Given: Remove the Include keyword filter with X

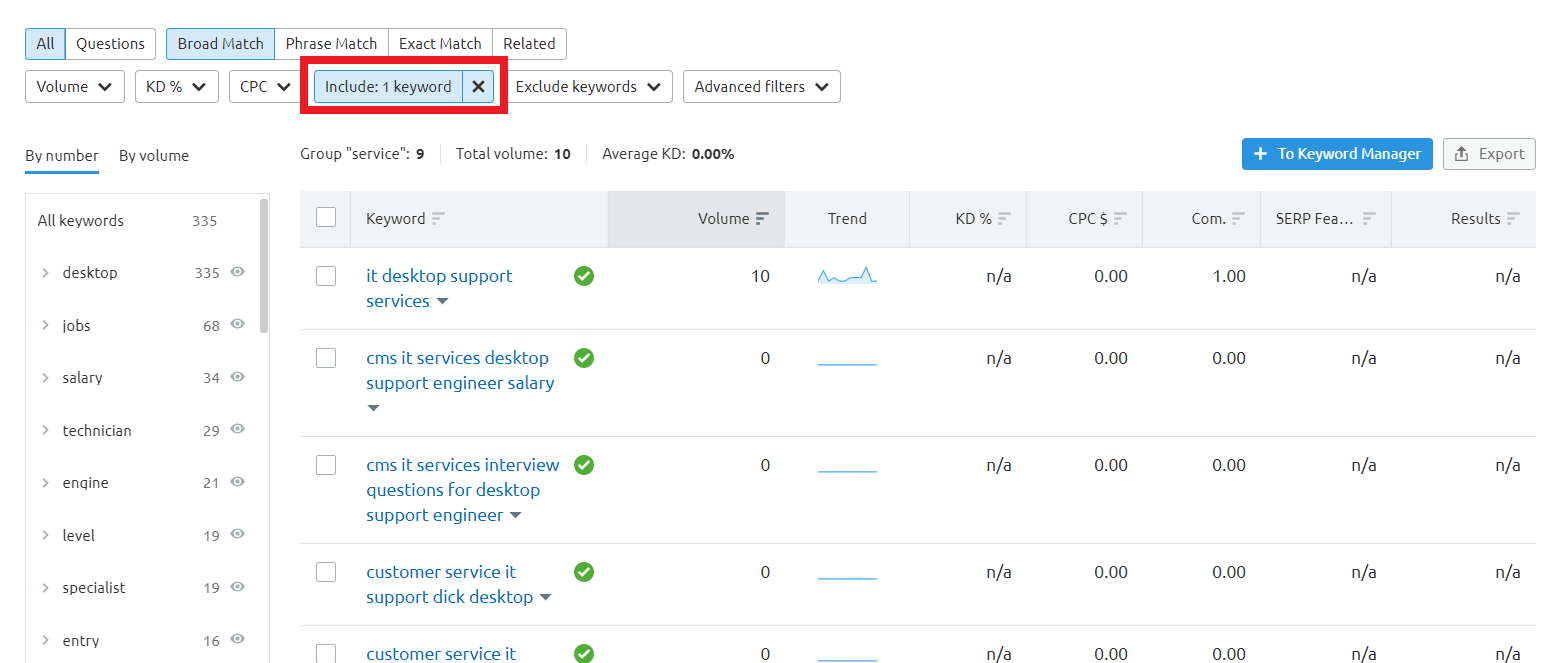Looking at the screenshot, I should [478, 87].
